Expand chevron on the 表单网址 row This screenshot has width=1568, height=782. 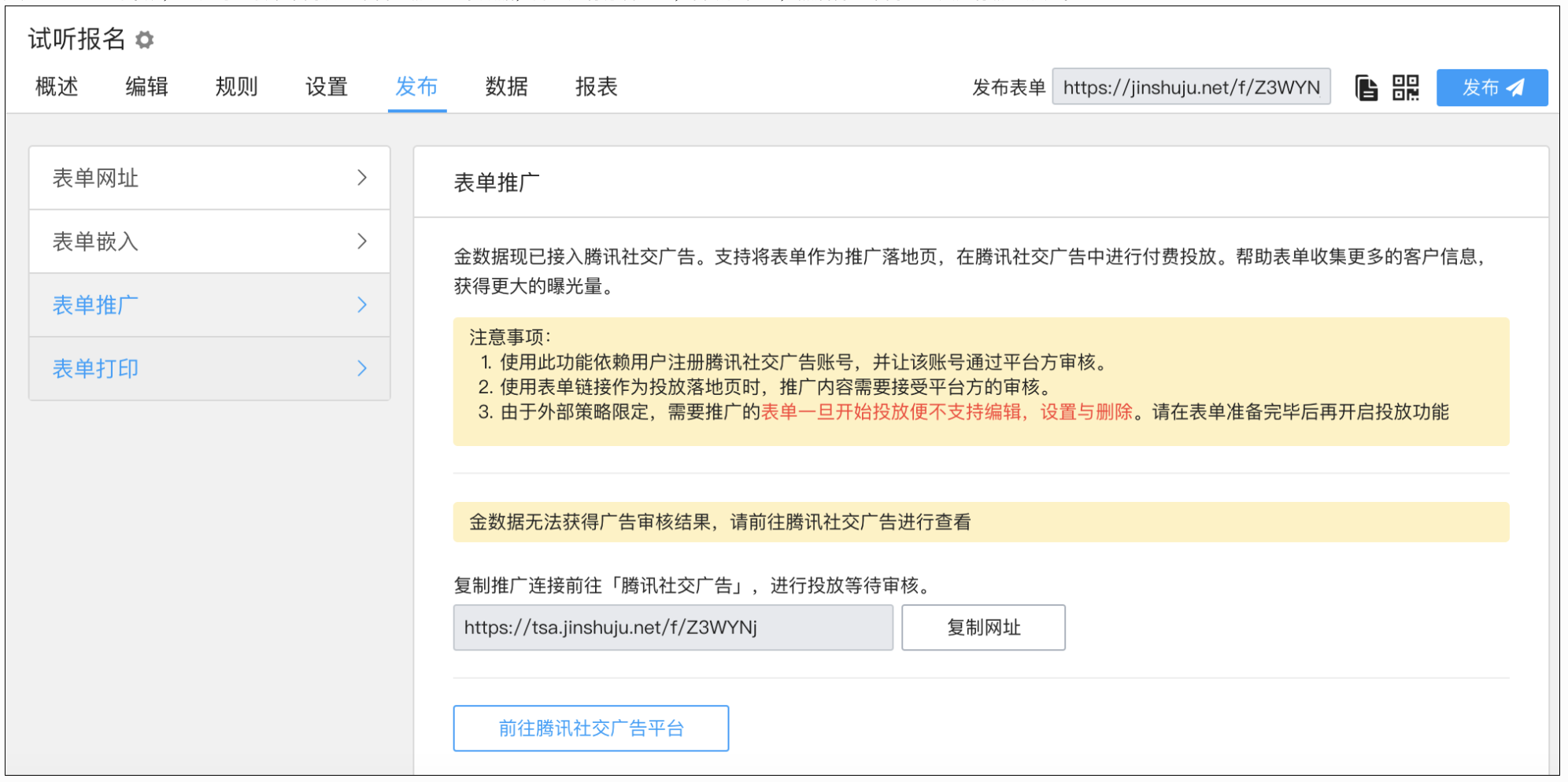coord(362,178)
